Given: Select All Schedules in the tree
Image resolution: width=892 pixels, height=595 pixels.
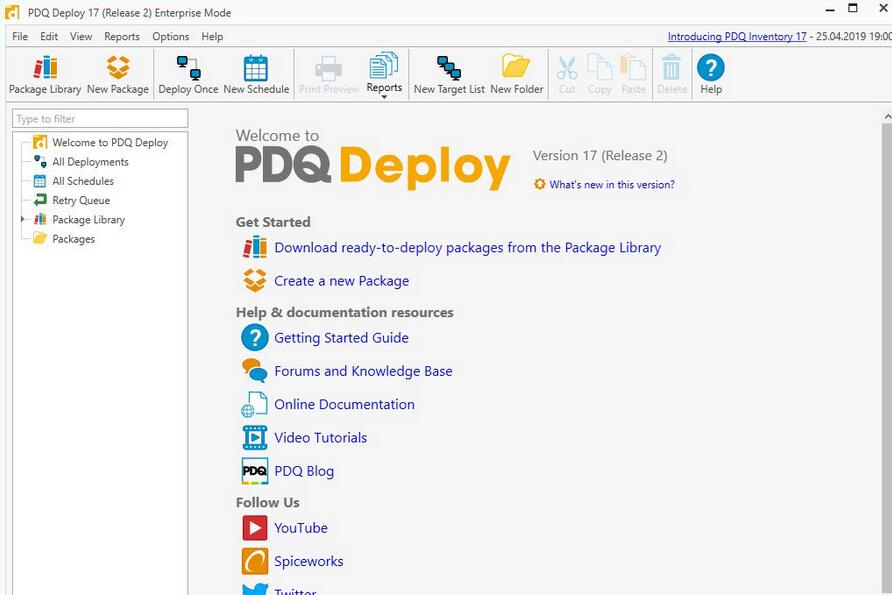Looking at the screenshot, I should (x=83, y=181).
